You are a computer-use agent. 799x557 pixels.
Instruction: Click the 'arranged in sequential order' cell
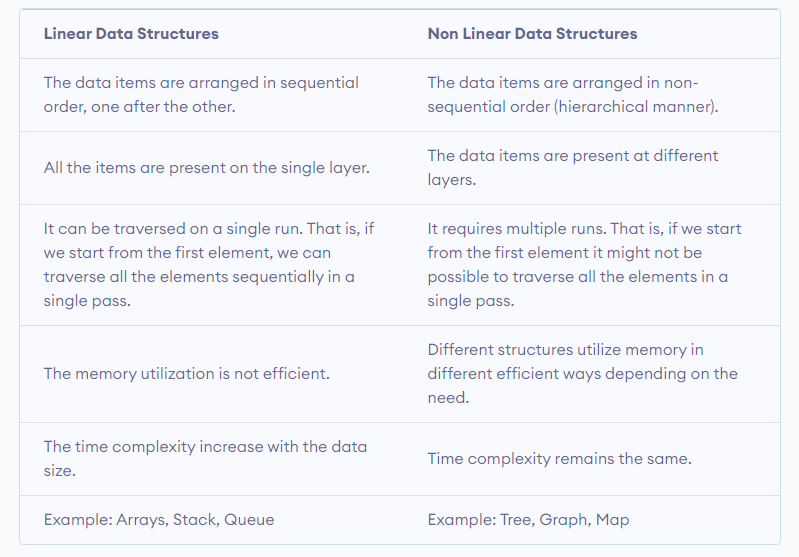pyautogui.click(x=201, y=94)
